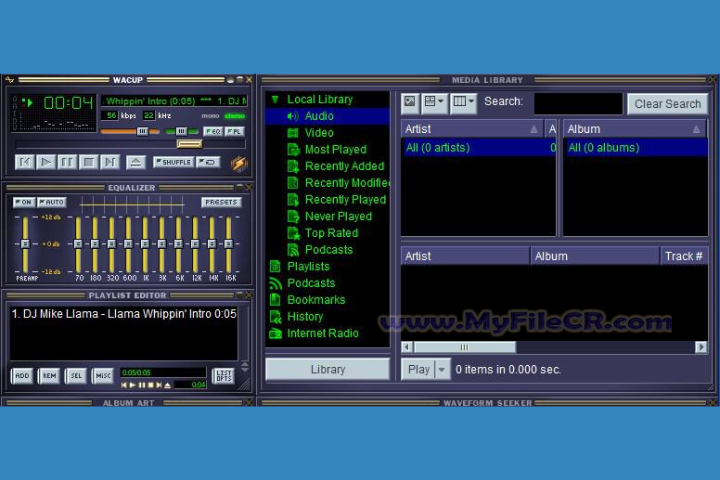Screen dimensions: 720x480
Task: Click the Library button below the tree
Action: 327,369
